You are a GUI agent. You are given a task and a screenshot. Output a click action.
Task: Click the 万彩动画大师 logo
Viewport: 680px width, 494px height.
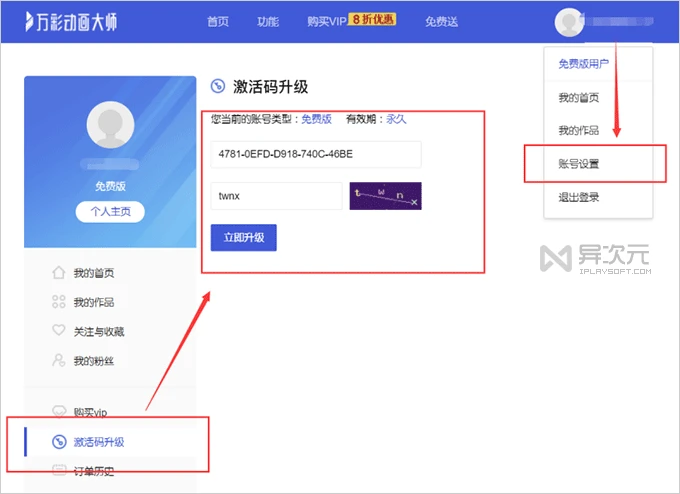tap(72, 21)
